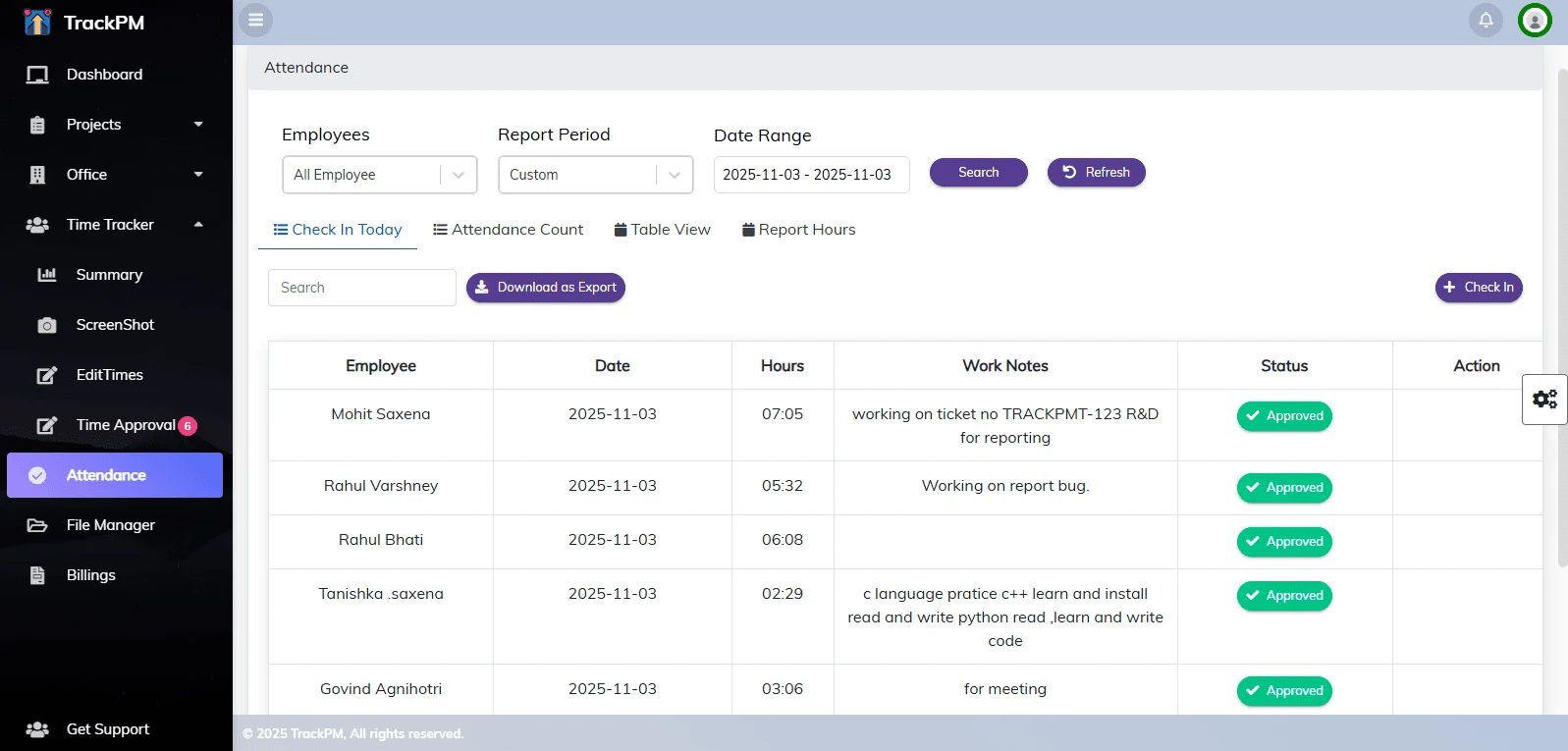The width and height of the screenshot is (1568, 751).
Task: Click Approved status for Tanishka .saxena
Action: coord(1284,596)
